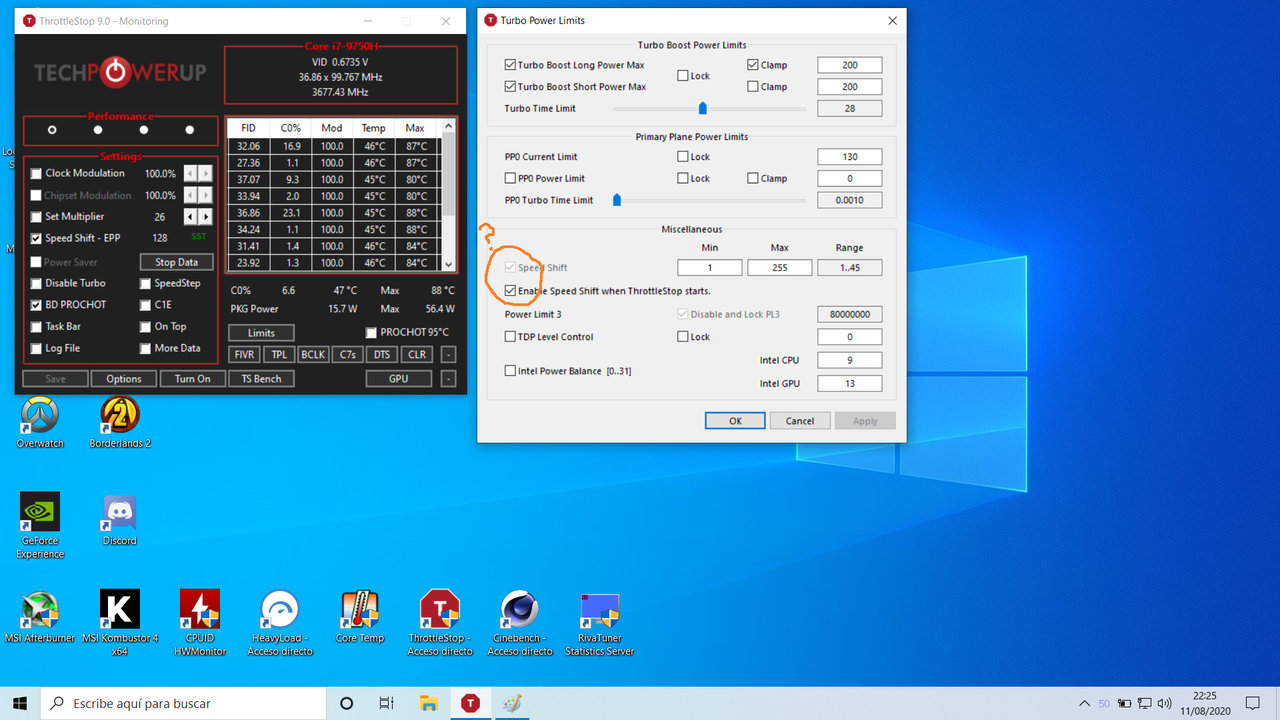This screenshot has width=1280, height=720.
Task: Open HeavyLoad desktop shortcut
Action: pos(280,622)
